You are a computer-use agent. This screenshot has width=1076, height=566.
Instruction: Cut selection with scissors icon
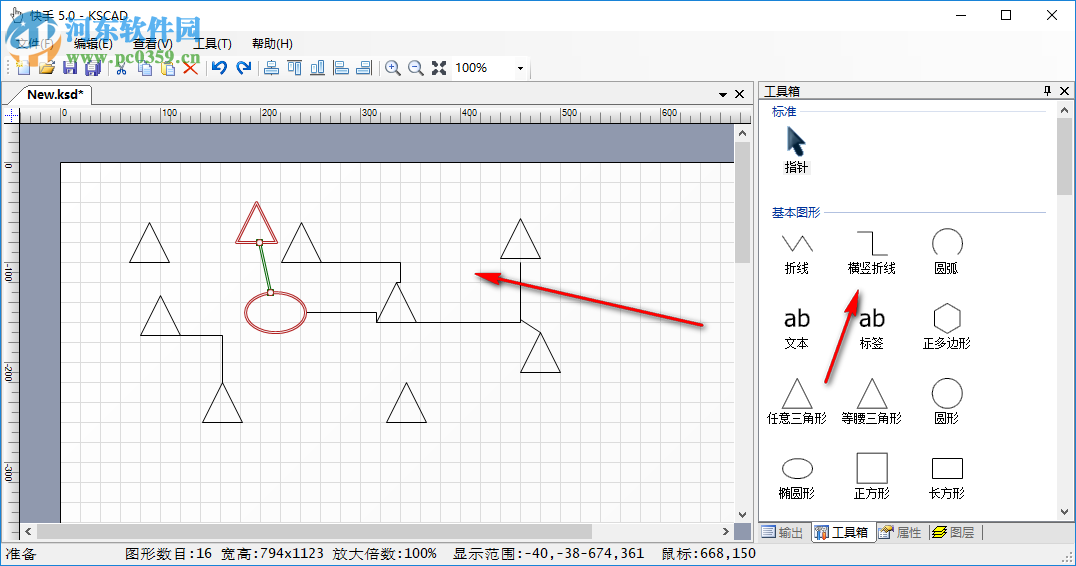click(121, 68)
